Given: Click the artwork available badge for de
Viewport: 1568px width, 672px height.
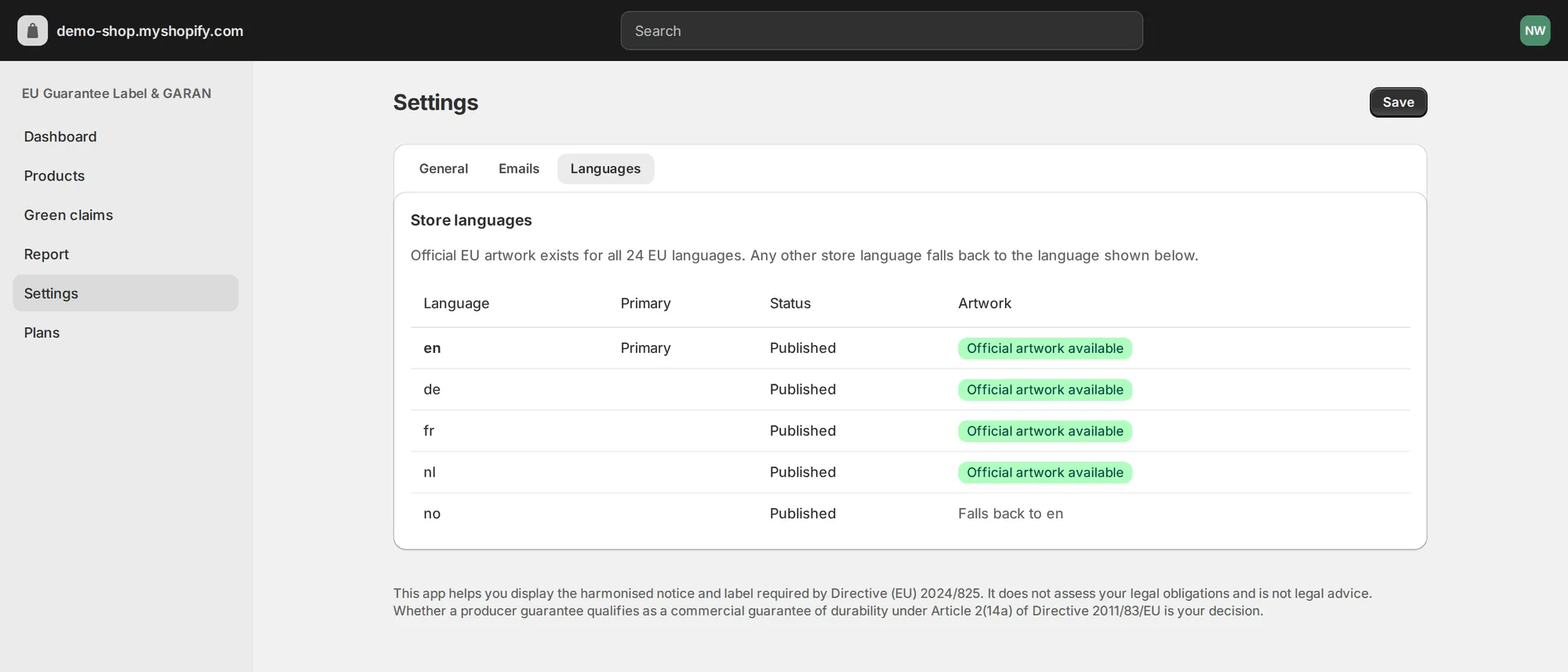Looking at the screenshot, I should [1045, 390].
